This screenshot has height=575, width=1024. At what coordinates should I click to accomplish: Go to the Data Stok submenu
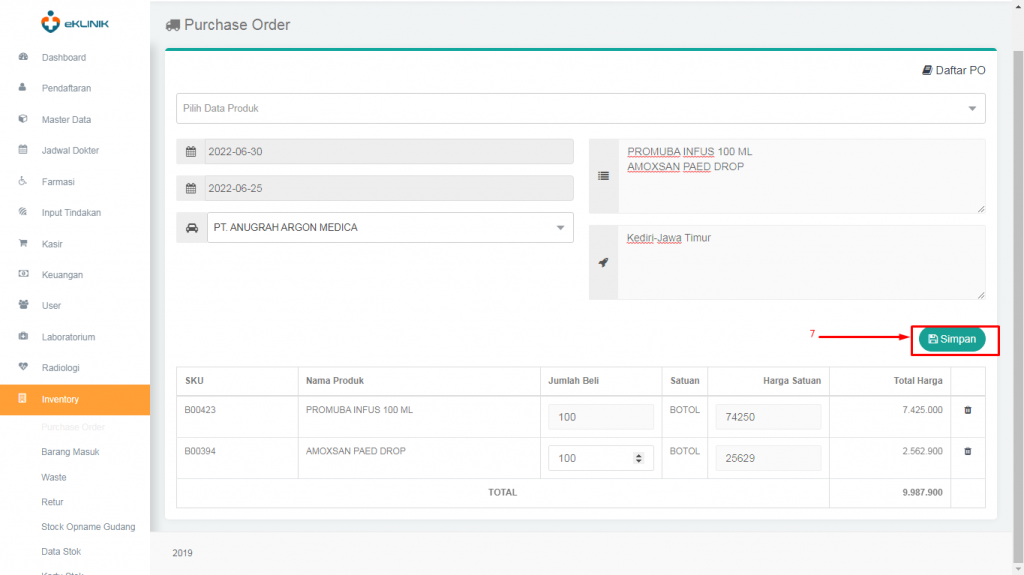(x=61, y=551)
